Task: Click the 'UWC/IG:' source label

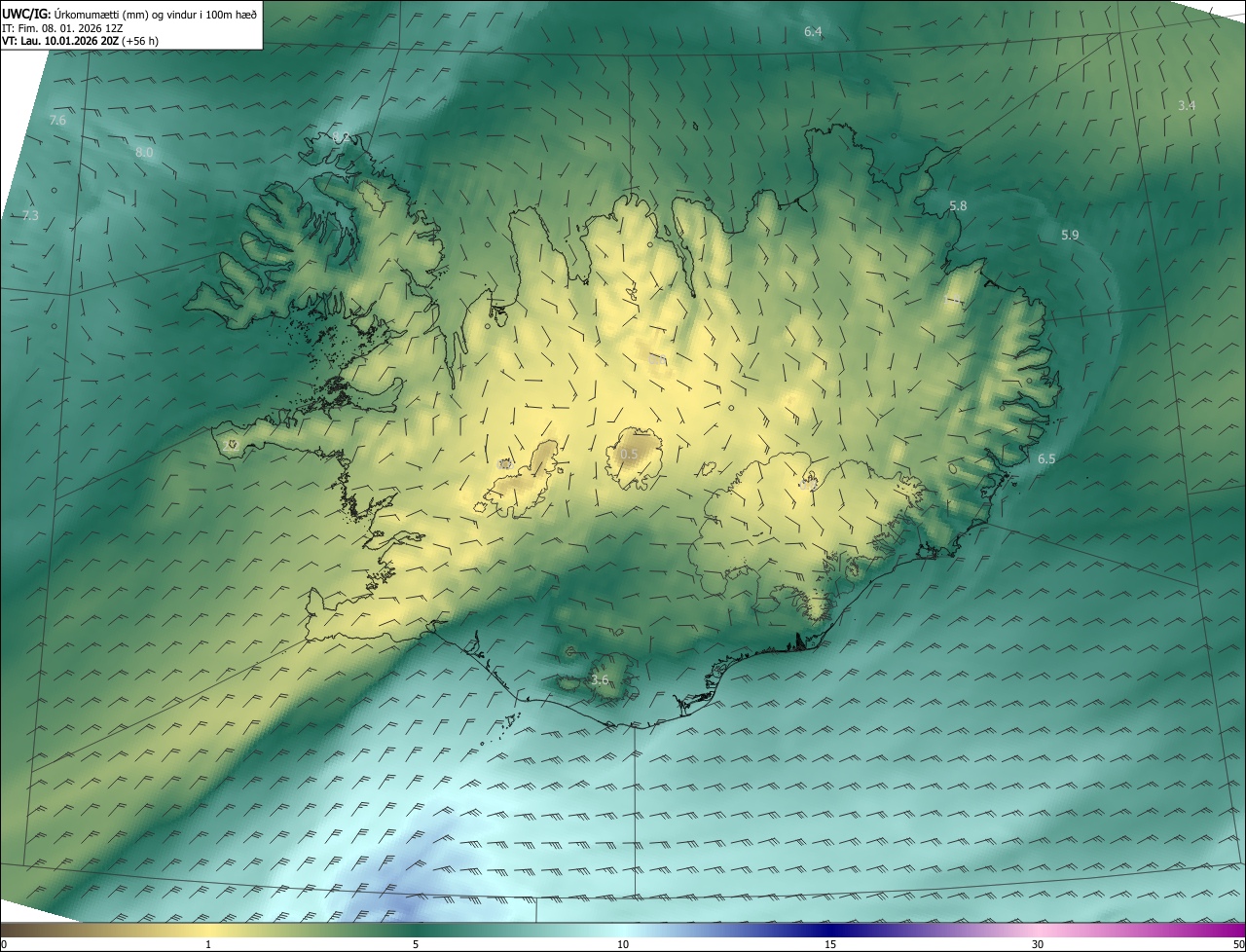Action: tap(25, 14)
